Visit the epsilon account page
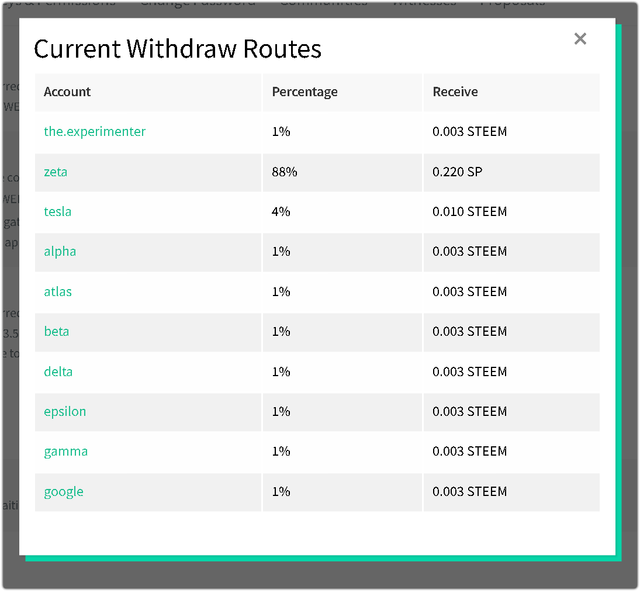The image size is (640, 591). (65, 411)
